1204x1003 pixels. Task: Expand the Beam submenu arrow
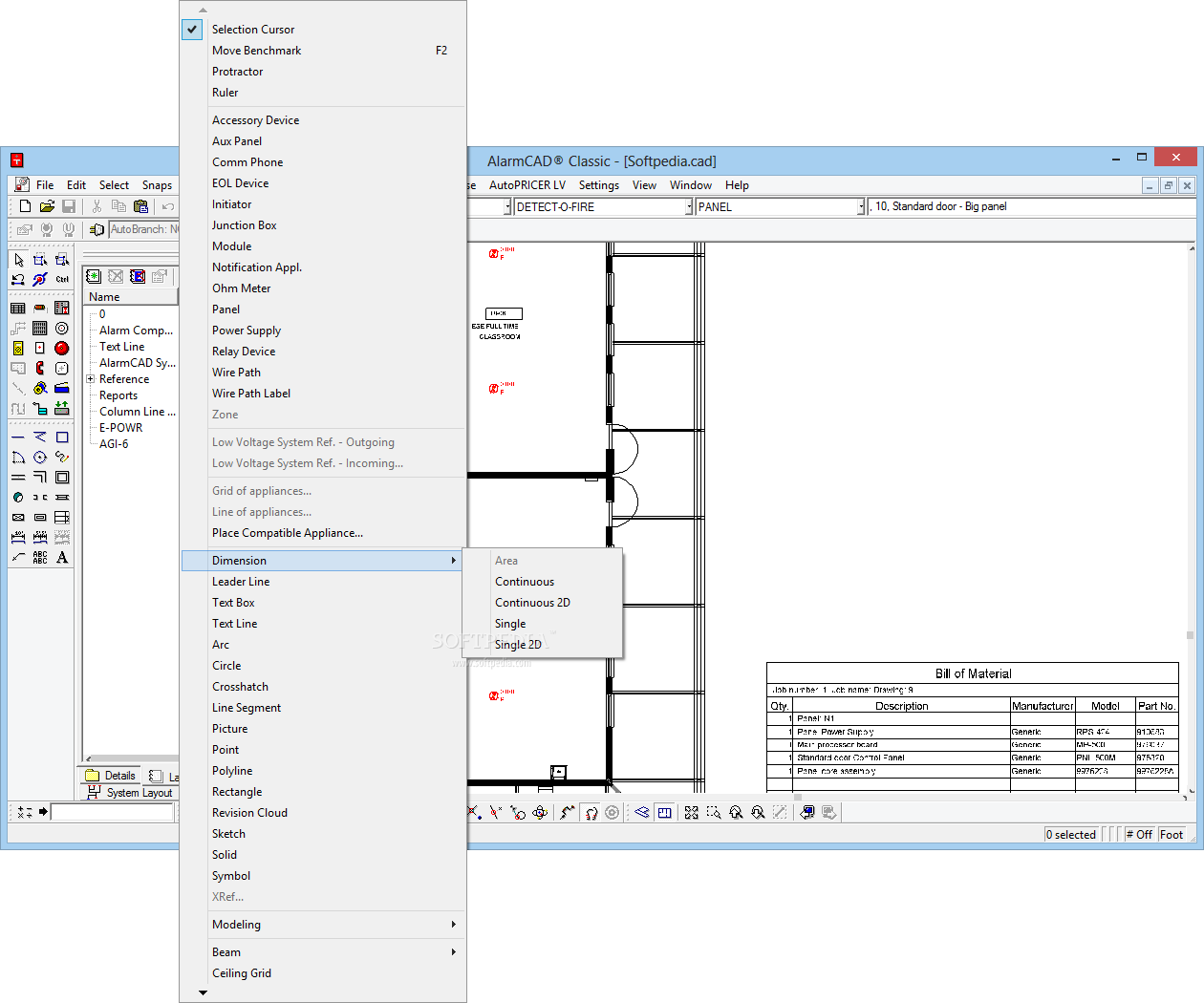(453, 952)
